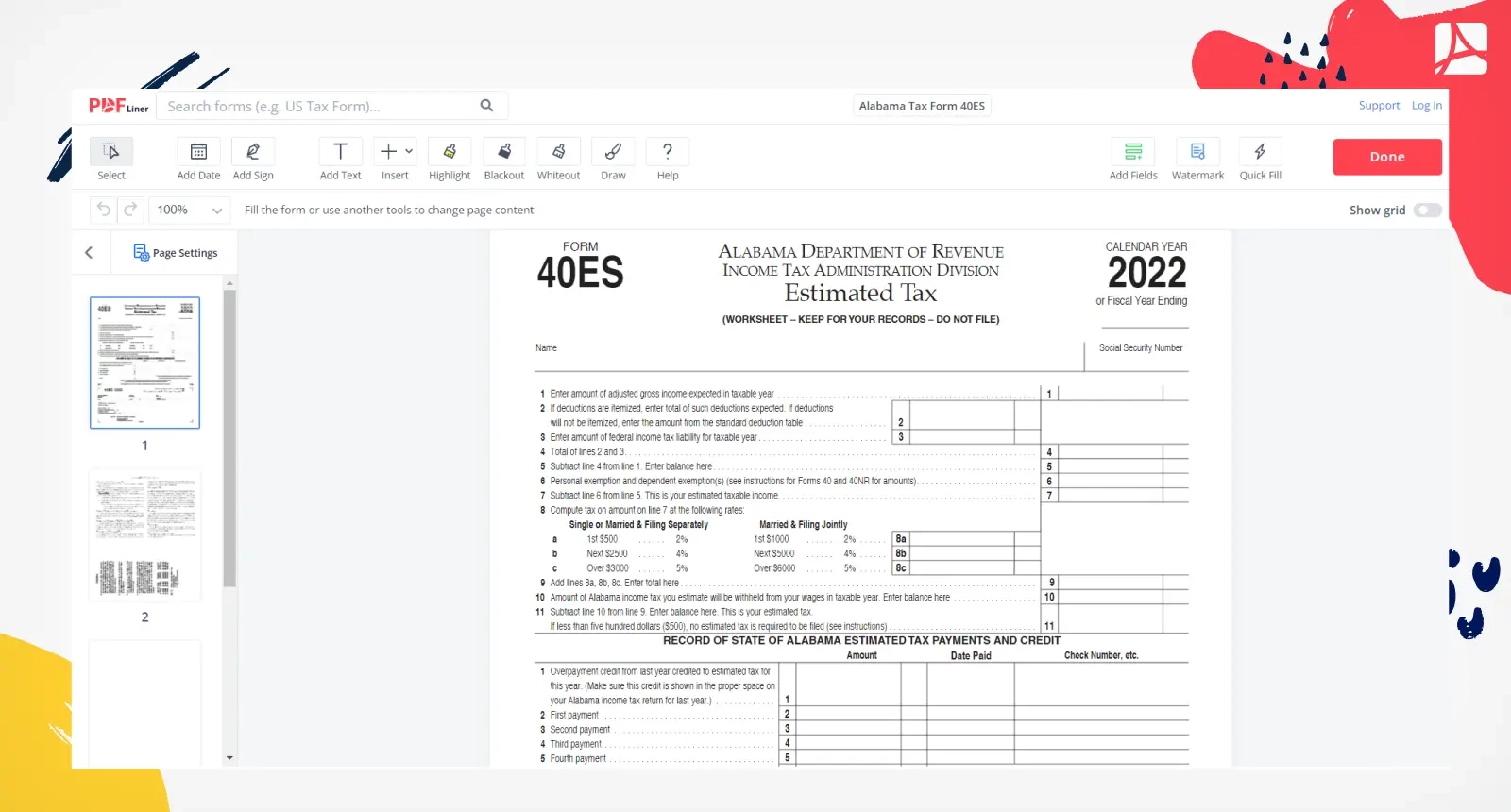Pick the Whiteout tool
The height and width of the screenshot is (812, 1511).
coord(558,152)
